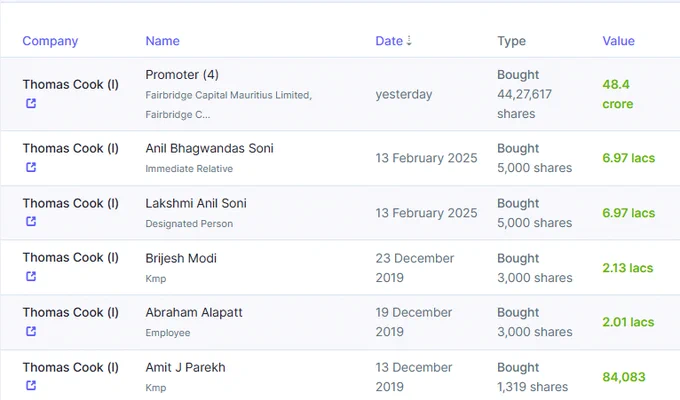Image resolution: width=680 pixels, height=400 pixels.
Task: Select the Lakshmi Anil Soni name
Action: pos(196,203)
